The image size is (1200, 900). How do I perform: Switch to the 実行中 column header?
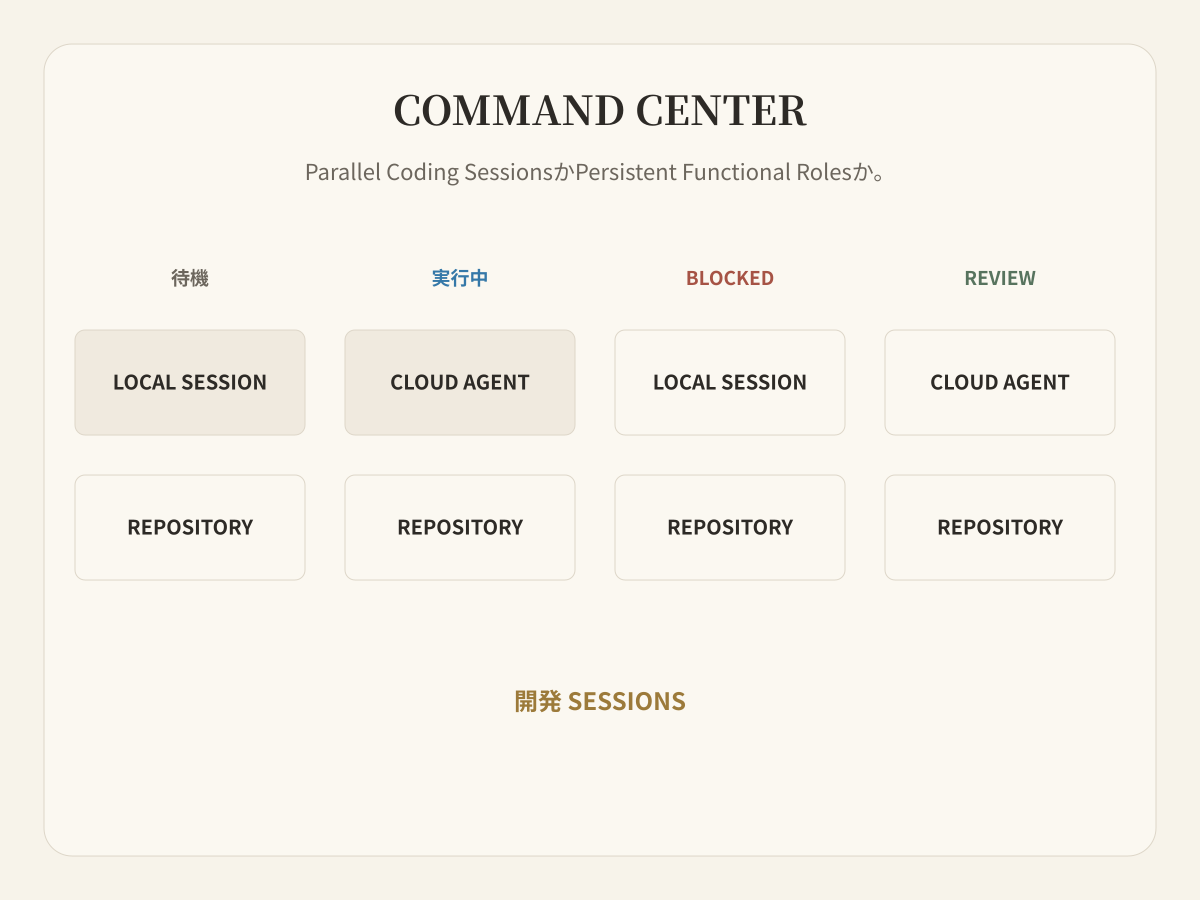[x=460, y=278]
